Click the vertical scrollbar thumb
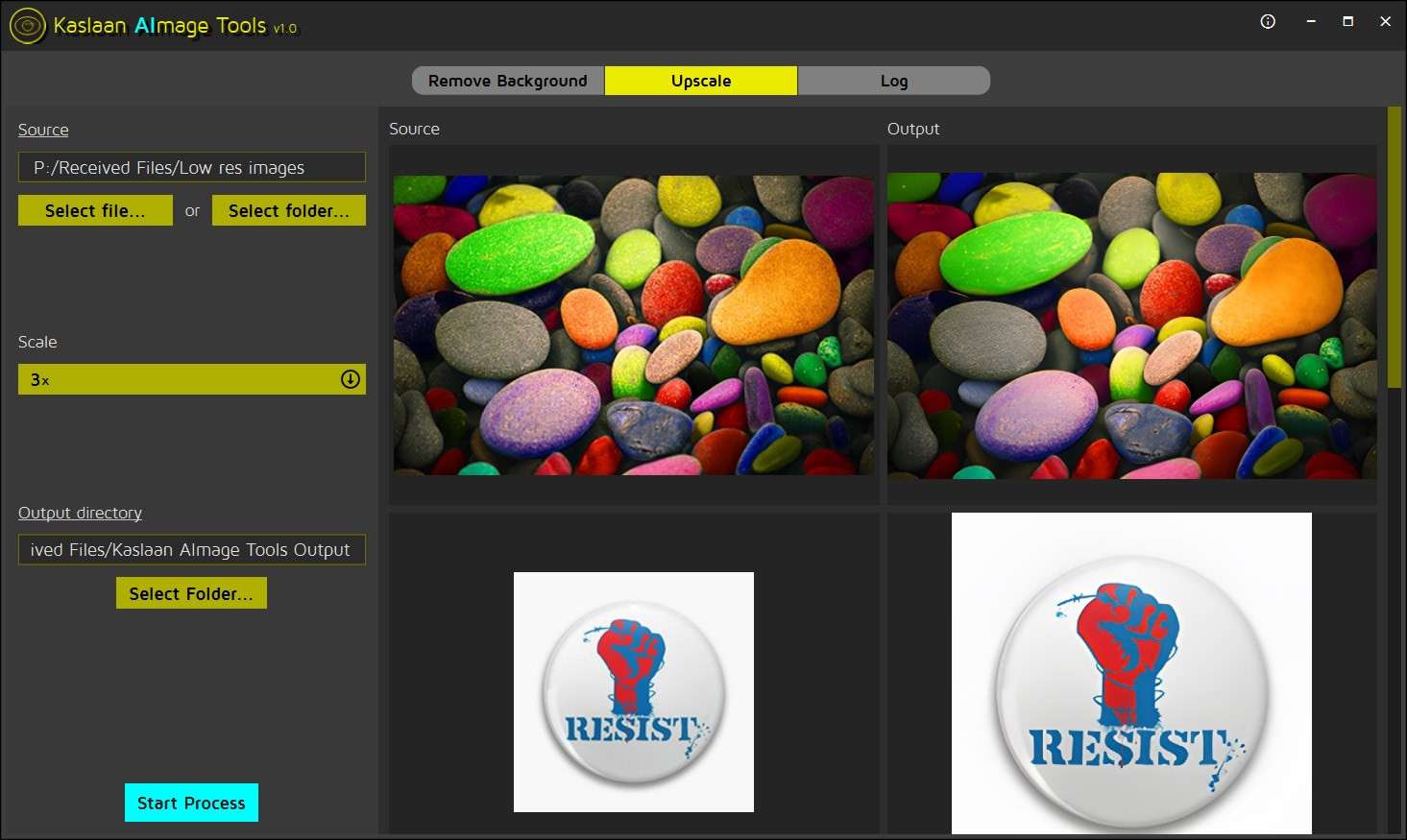 (1395, 248)
